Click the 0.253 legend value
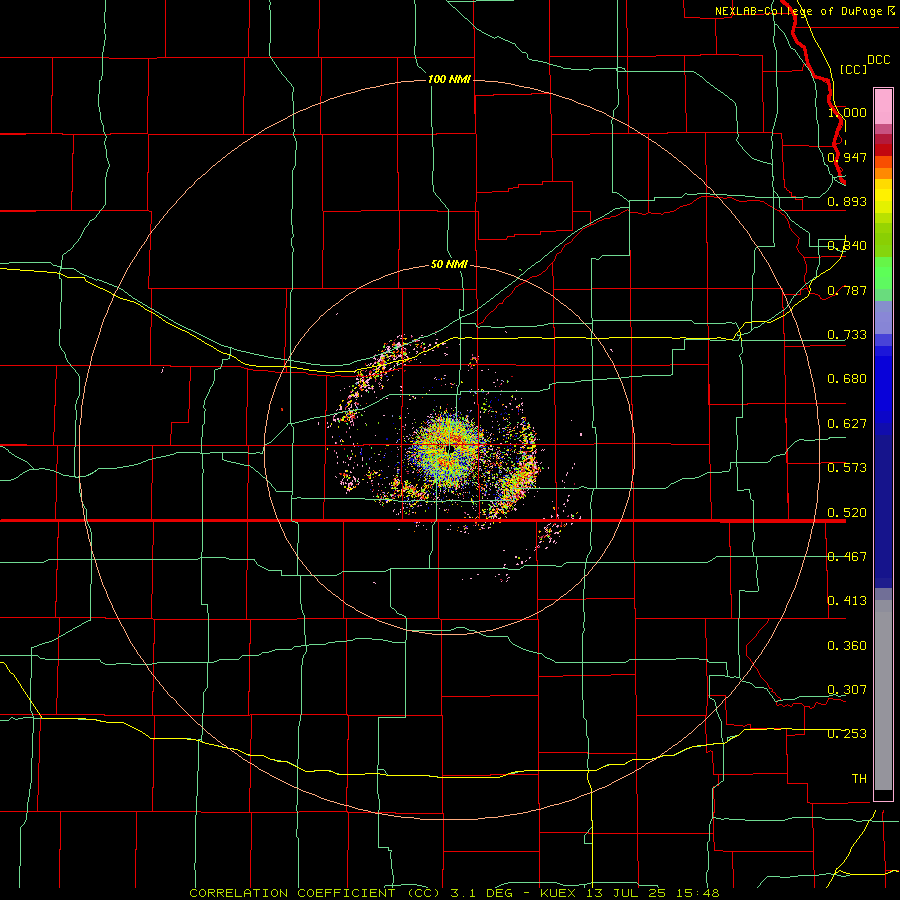This screenshot has height=900, width=900. 847,734
